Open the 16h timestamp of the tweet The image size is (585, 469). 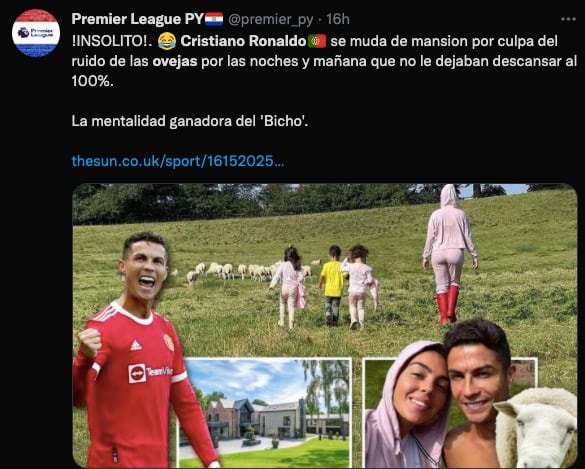338,19
